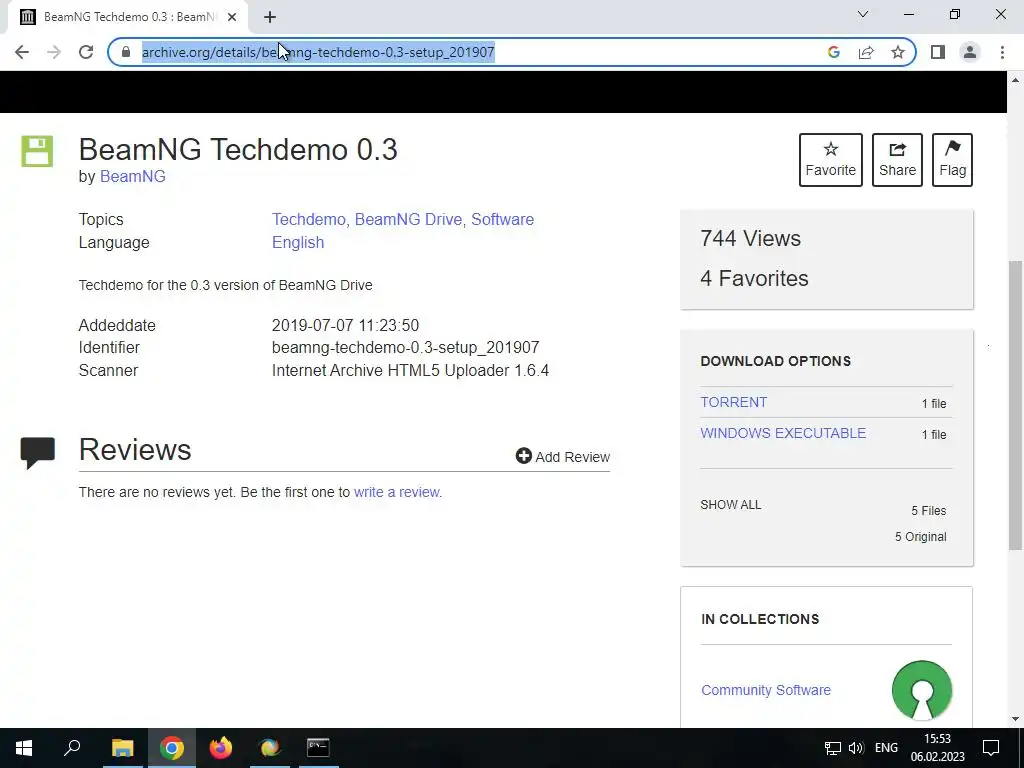The height and width of the screenshot is (768, 1024).
Task: Click the ENG language indicator
Action: pos(886,748)
